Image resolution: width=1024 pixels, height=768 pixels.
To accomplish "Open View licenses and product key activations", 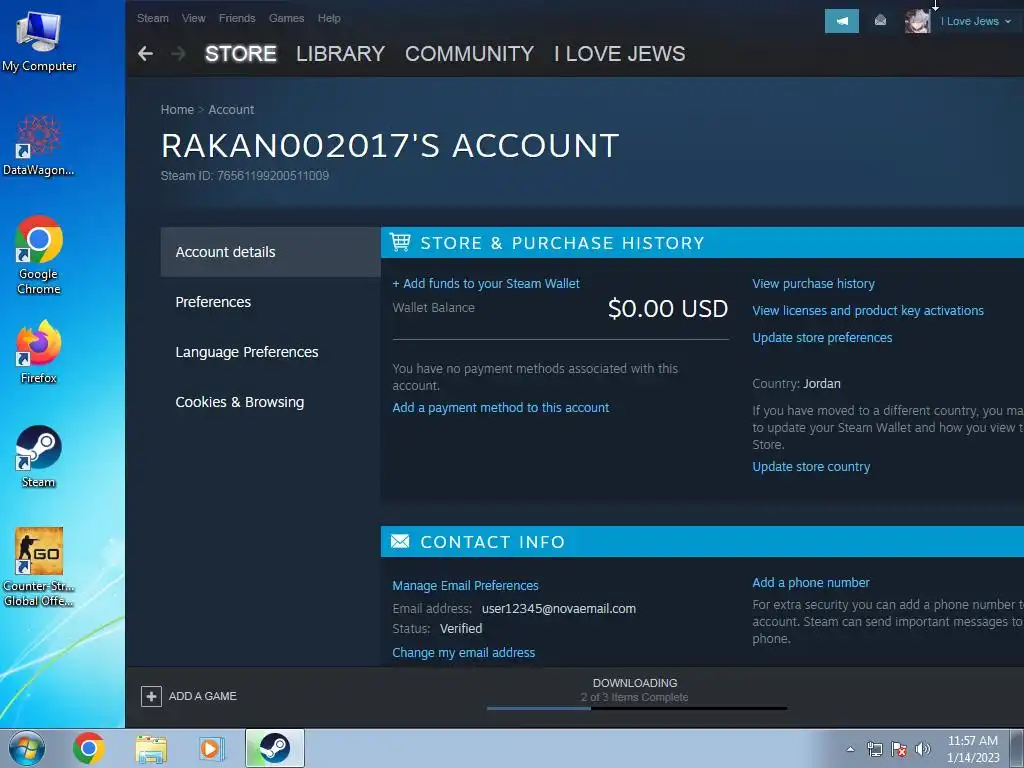I will [x=868, y=311].
